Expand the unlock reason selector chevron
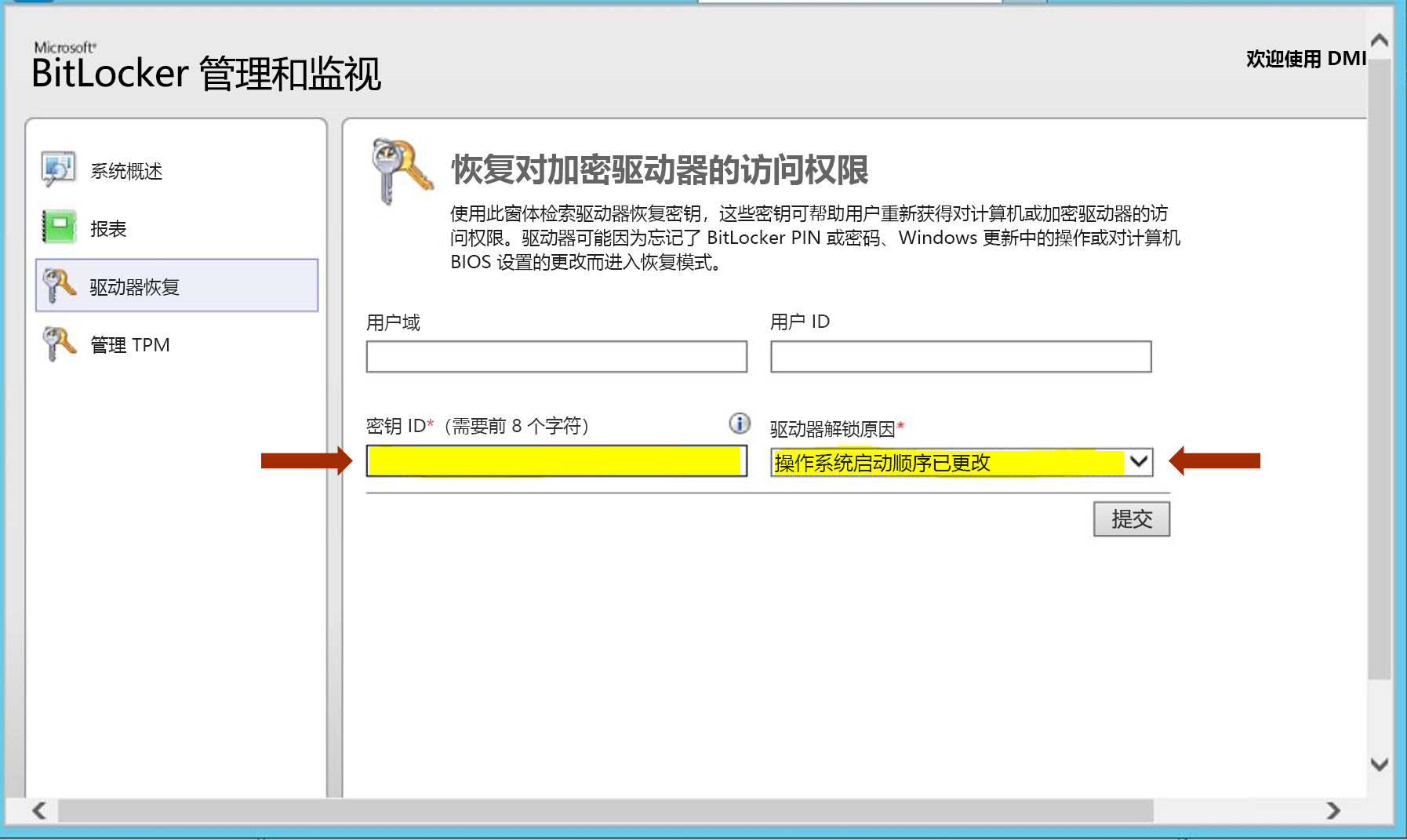 (x=1139, y=462)
